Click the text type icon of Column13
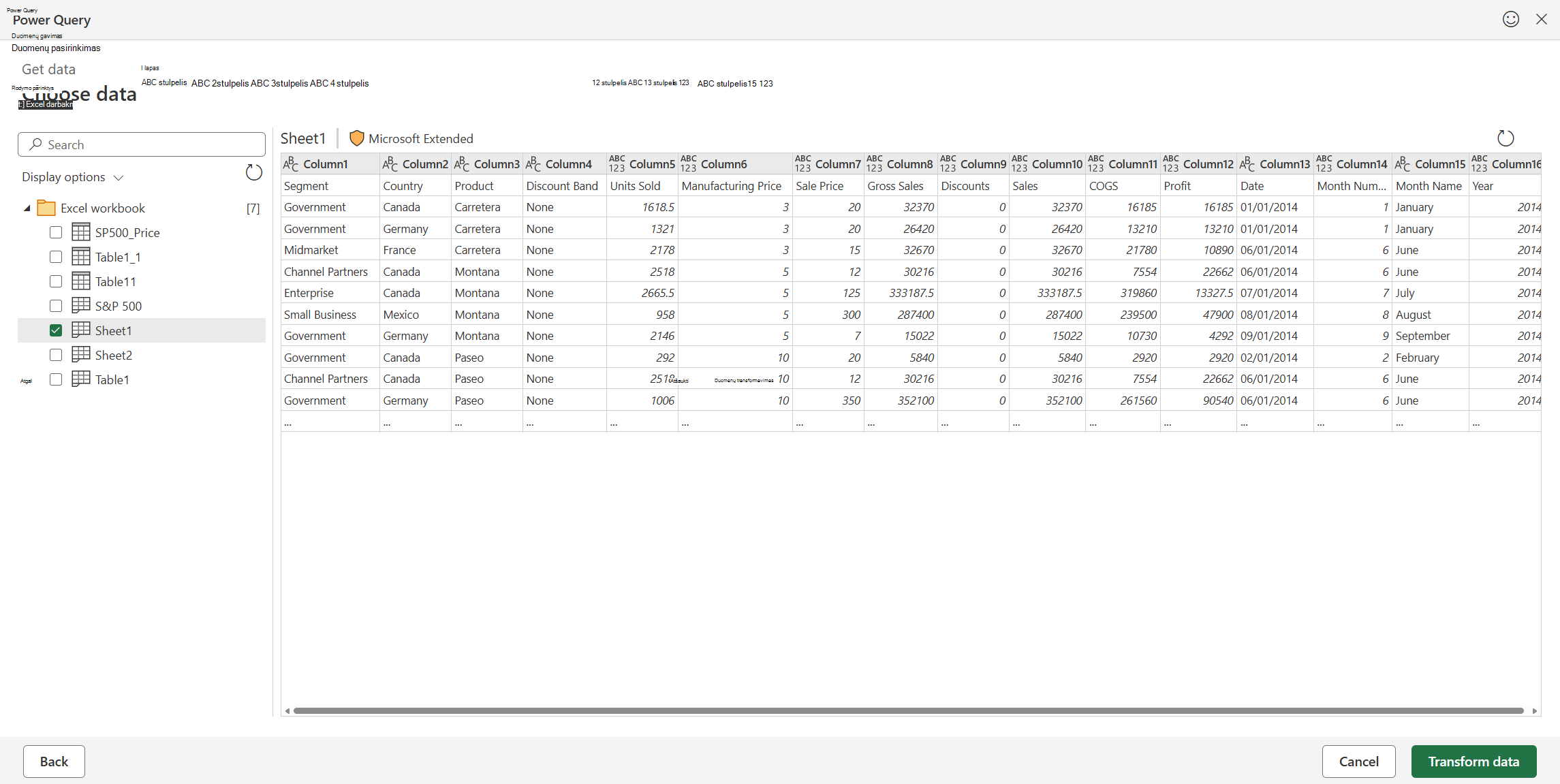This screenshot has height=784, width=1560. [x=1247, y=164]
